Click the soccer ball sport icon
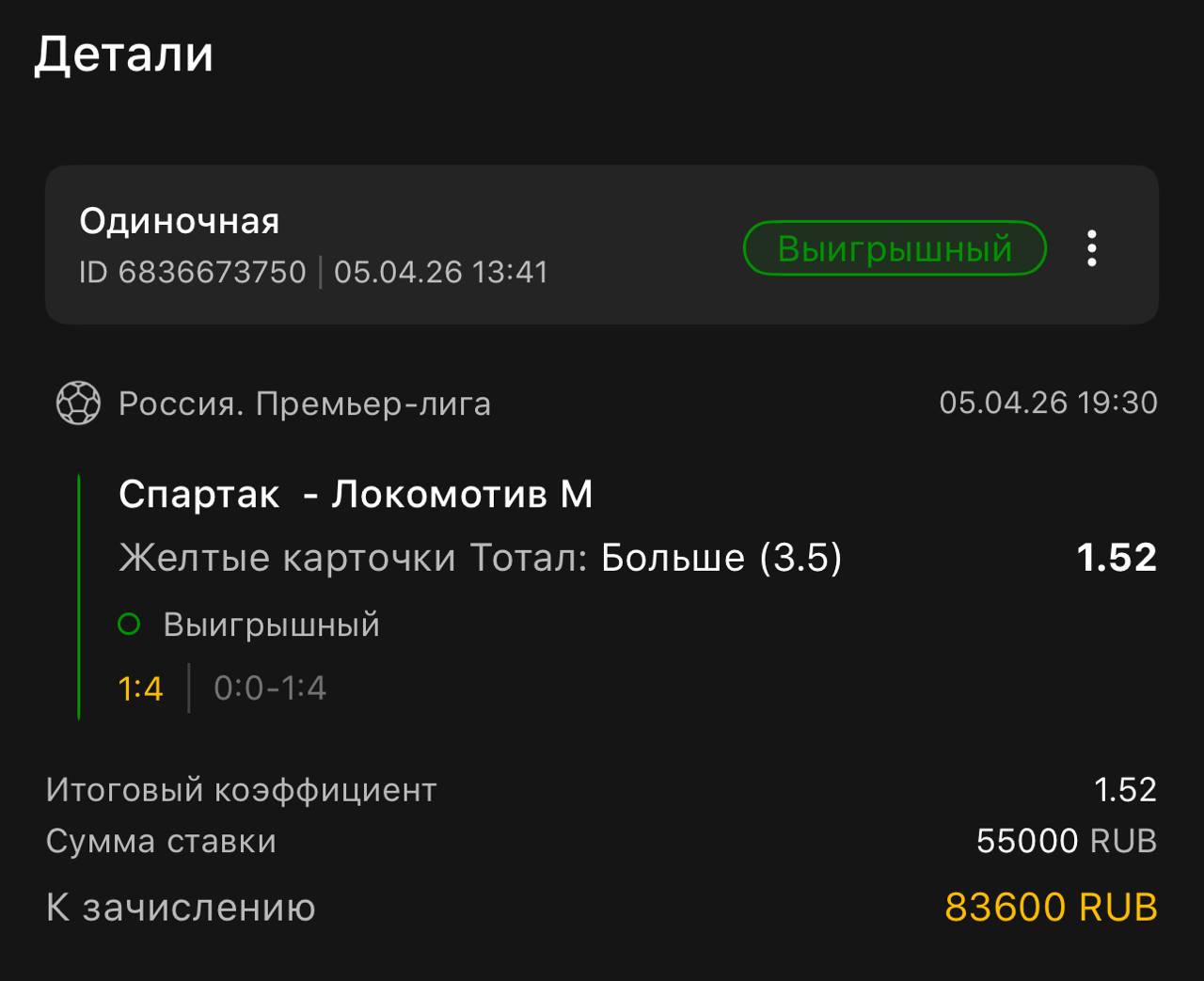Screen dimensions: 1204x981 coord(78,403)
